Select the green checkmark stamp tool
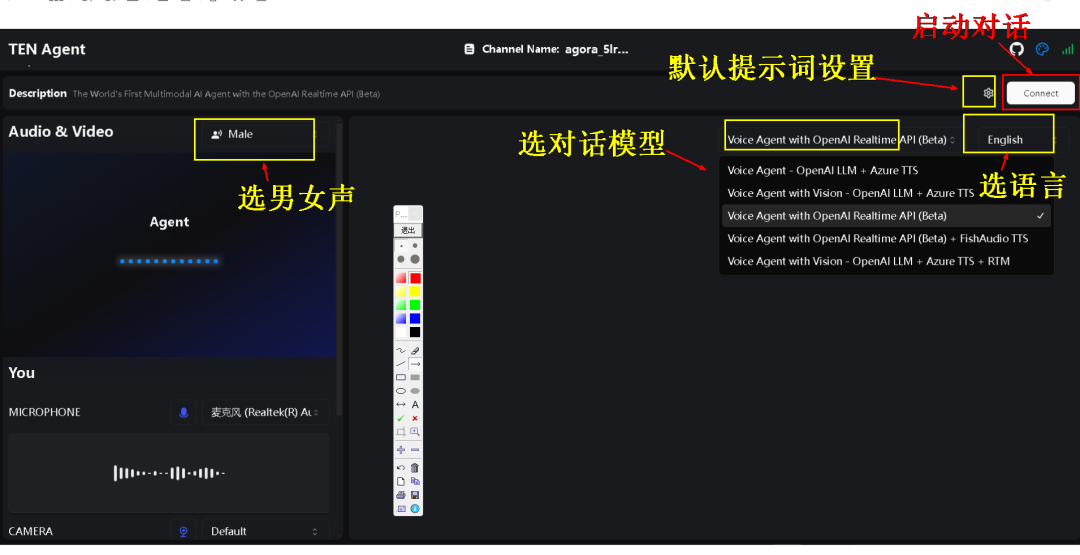The image size is (1080, 555). click(x=401, y=418)
